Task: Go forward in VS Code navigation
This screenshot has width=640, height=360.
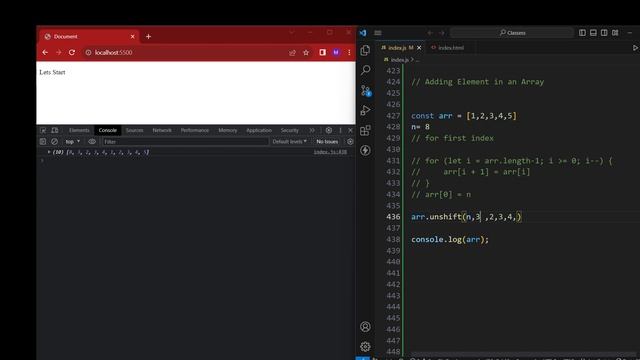Action: pos(442,33)
